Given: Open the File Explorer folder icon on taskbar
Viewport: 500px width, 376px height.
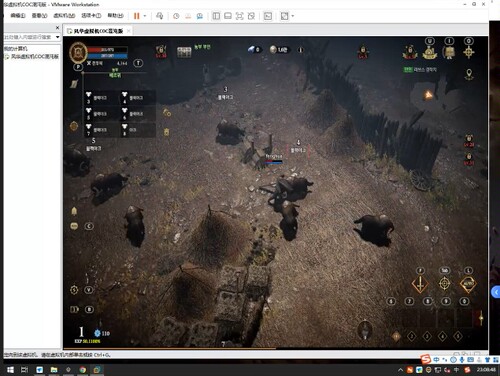Looking at the screenshot, I should click(x=54, y=370).
